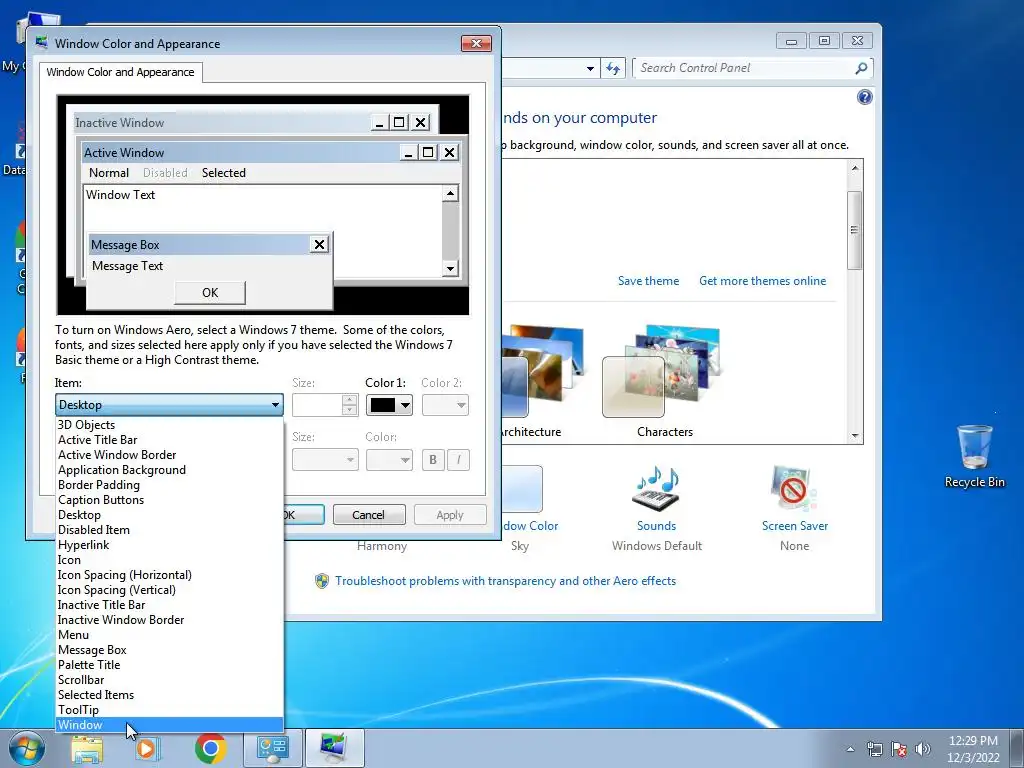Click the Sounds link text

click(656, 526)
